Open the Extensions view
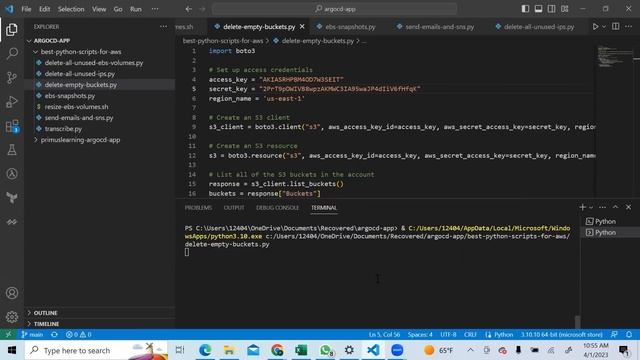Viewport: 640px width, 360px height. pyautogui.click(x=12, y=126)
